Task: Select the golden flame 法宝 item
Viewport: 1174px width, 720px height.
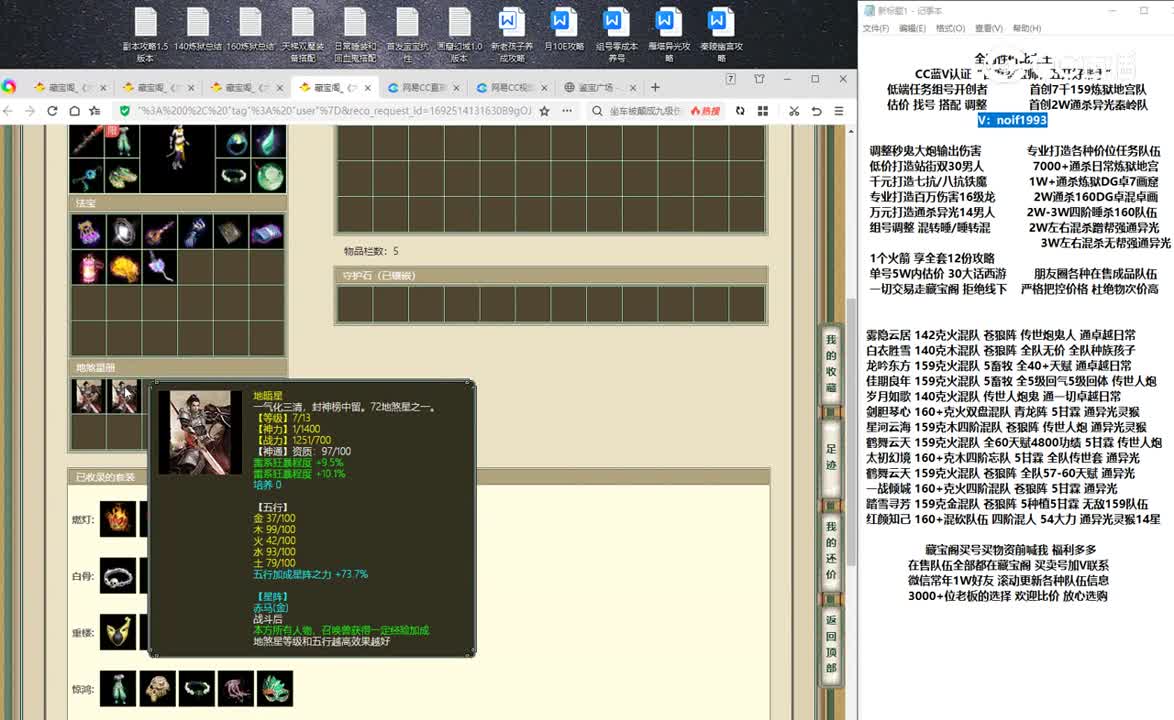Action: tap(124, 268)
